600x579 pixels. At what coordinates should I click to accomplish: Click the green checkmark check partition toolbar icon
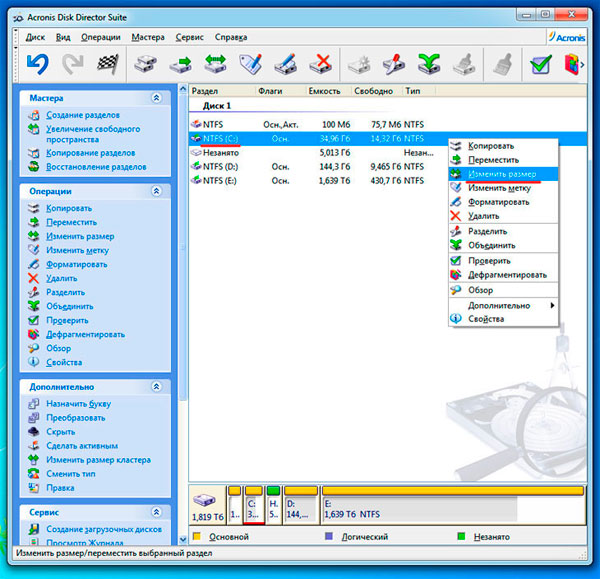(x=541, y=65)
